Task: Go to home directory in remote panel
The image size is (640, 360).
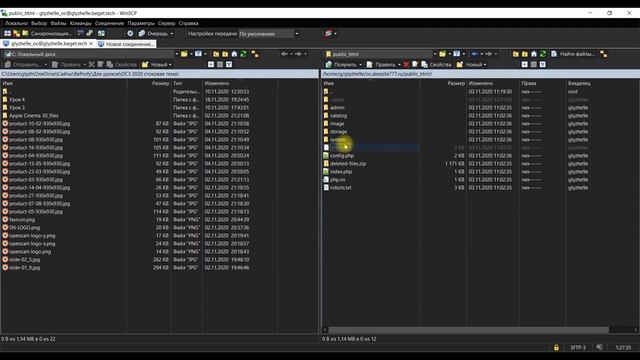Action: [x=534, y=54]
